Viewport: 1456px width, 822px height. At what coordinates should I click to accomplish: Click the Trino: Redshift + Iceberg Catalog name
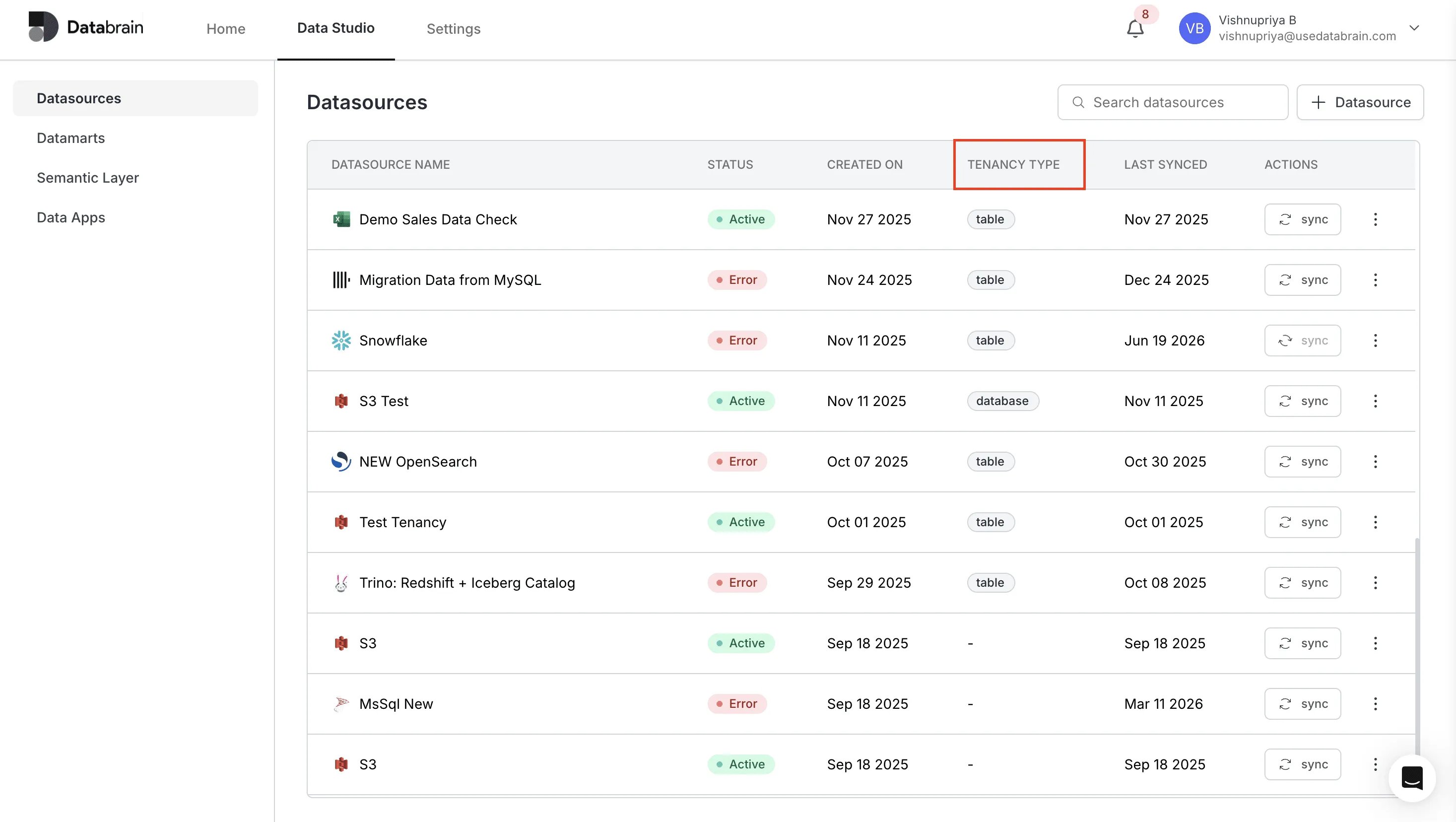tap(467, 582)
